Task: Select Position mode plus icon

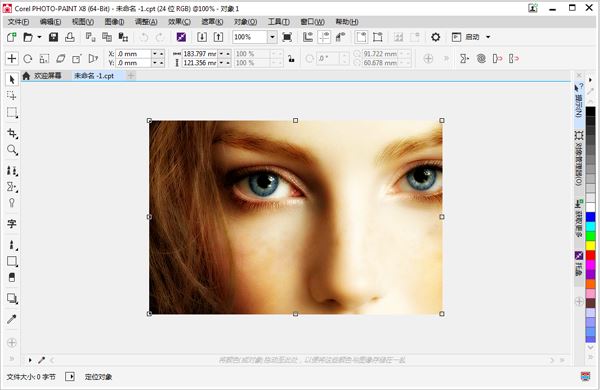Action: coord(11,59)
